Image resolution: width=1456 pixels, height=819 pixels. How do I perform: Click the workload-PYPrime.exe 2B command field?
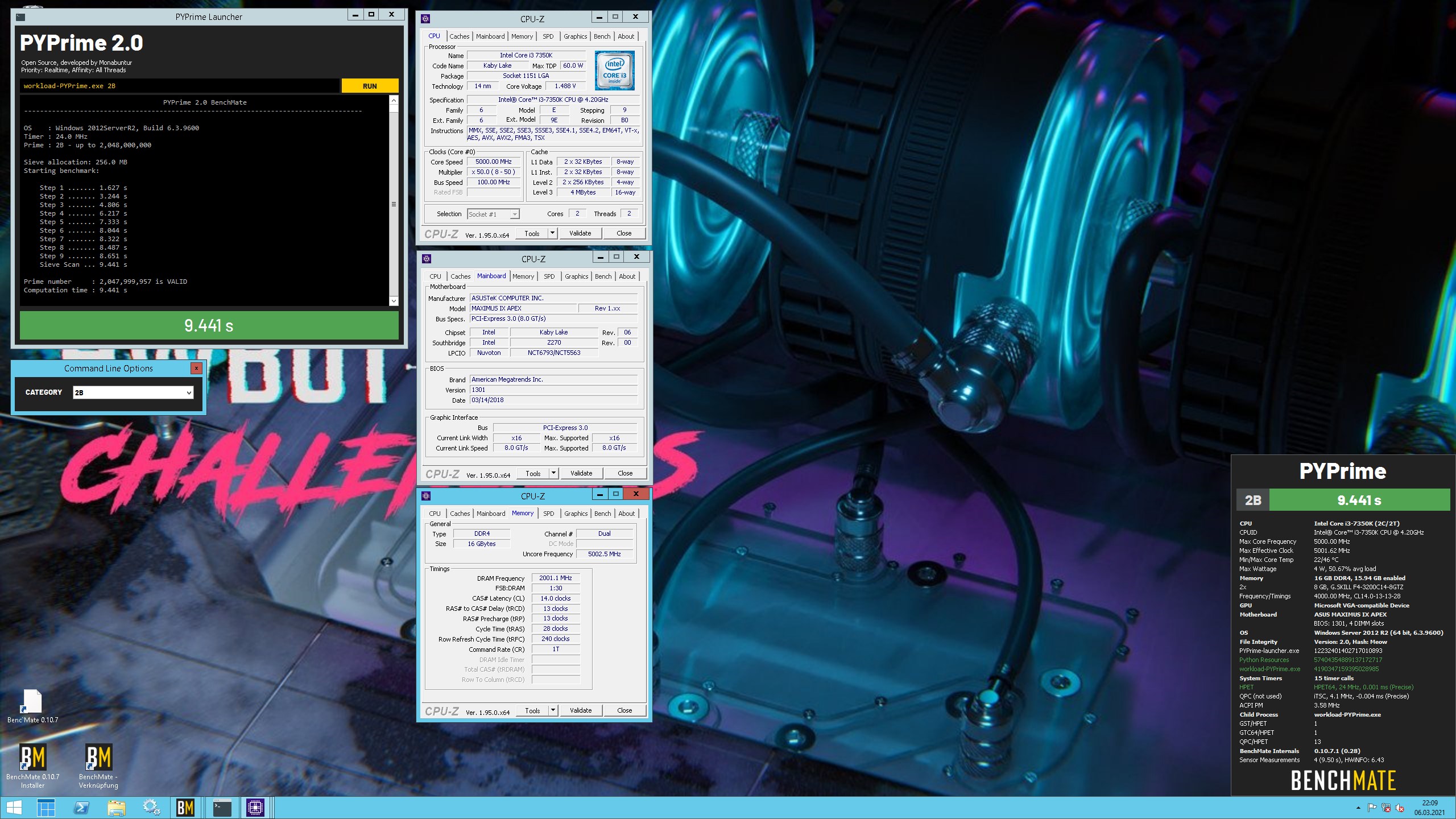tap(180, 86)
